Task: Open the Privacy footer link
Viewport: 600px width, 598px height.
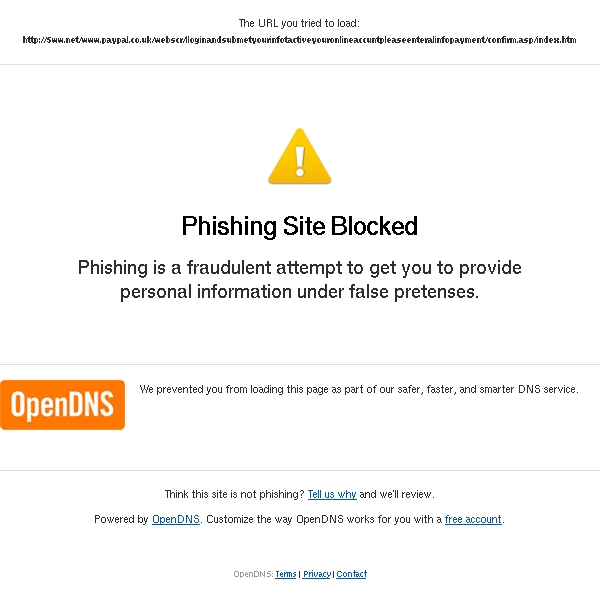Action: click(316, 574)
